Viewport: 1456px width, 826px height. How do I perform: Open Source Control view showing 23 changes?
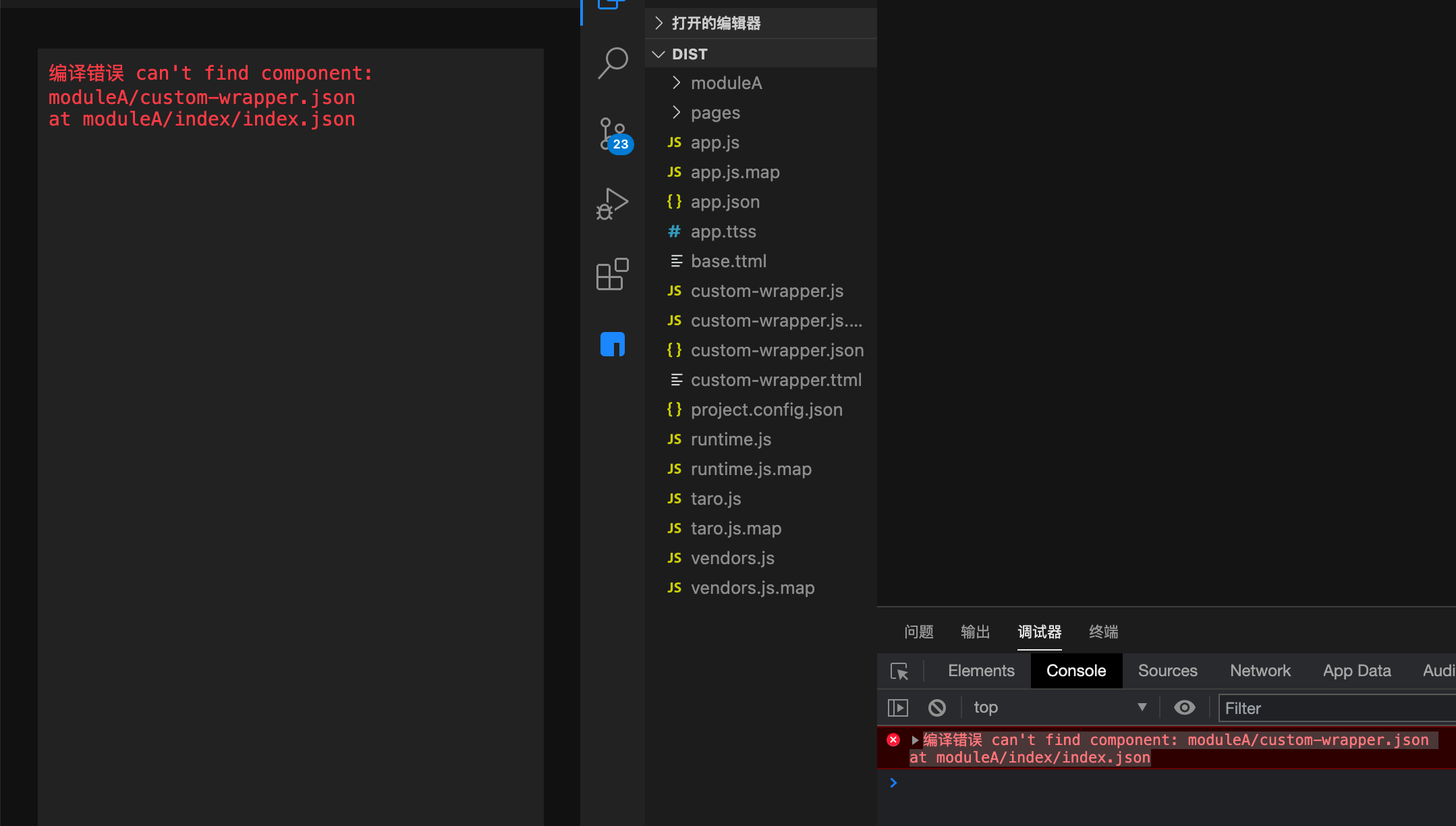[x=611, y=134]
